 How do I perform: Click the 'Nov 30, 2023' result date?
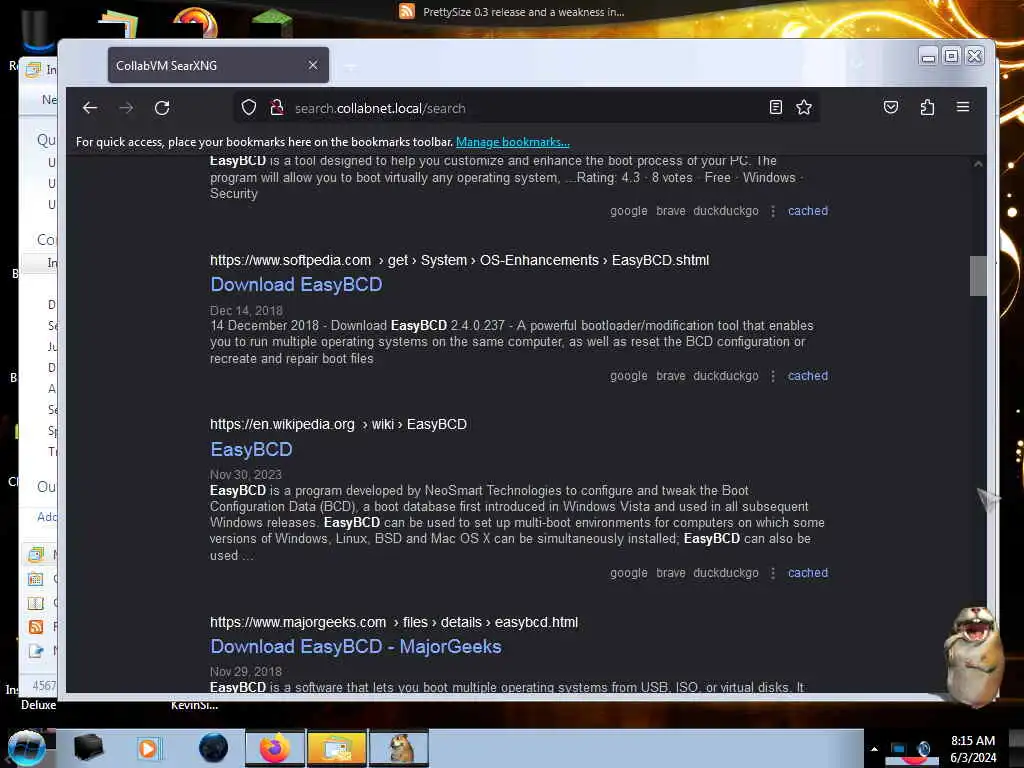[246, 474]
